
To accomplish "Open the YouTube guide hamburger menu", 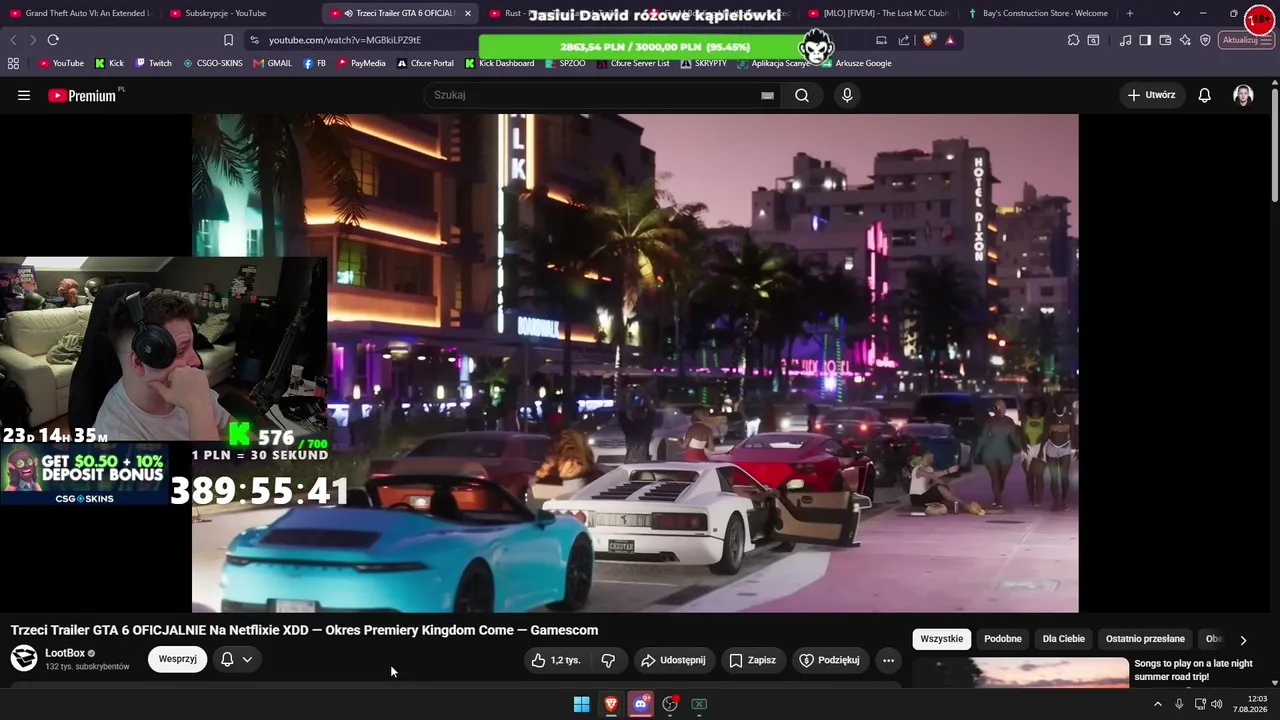I will [x=24, y=95].
